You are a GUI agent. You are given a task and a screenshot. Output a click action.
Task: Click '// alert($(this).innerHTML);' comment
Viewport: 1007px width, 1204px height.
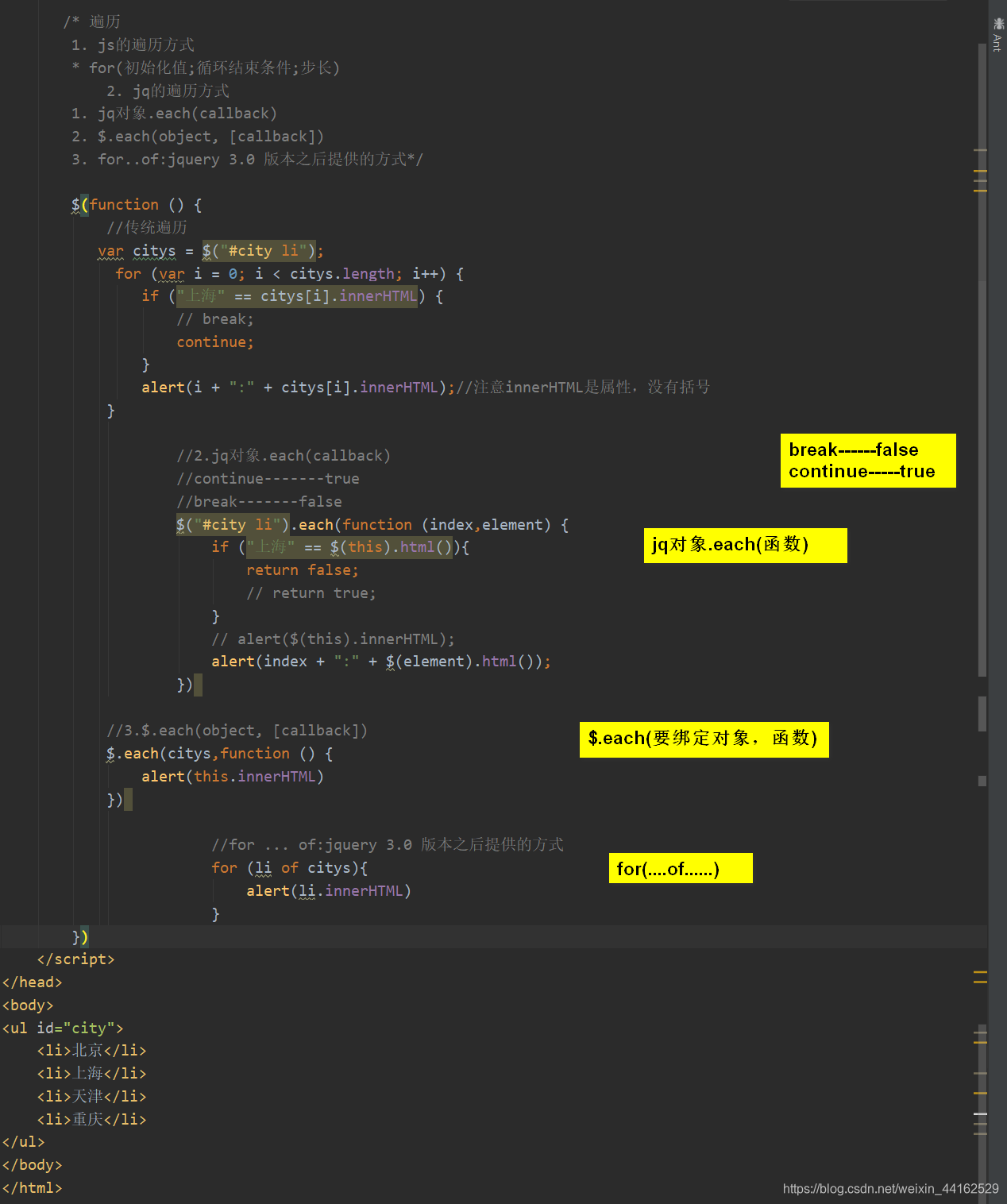pos(334,639)
